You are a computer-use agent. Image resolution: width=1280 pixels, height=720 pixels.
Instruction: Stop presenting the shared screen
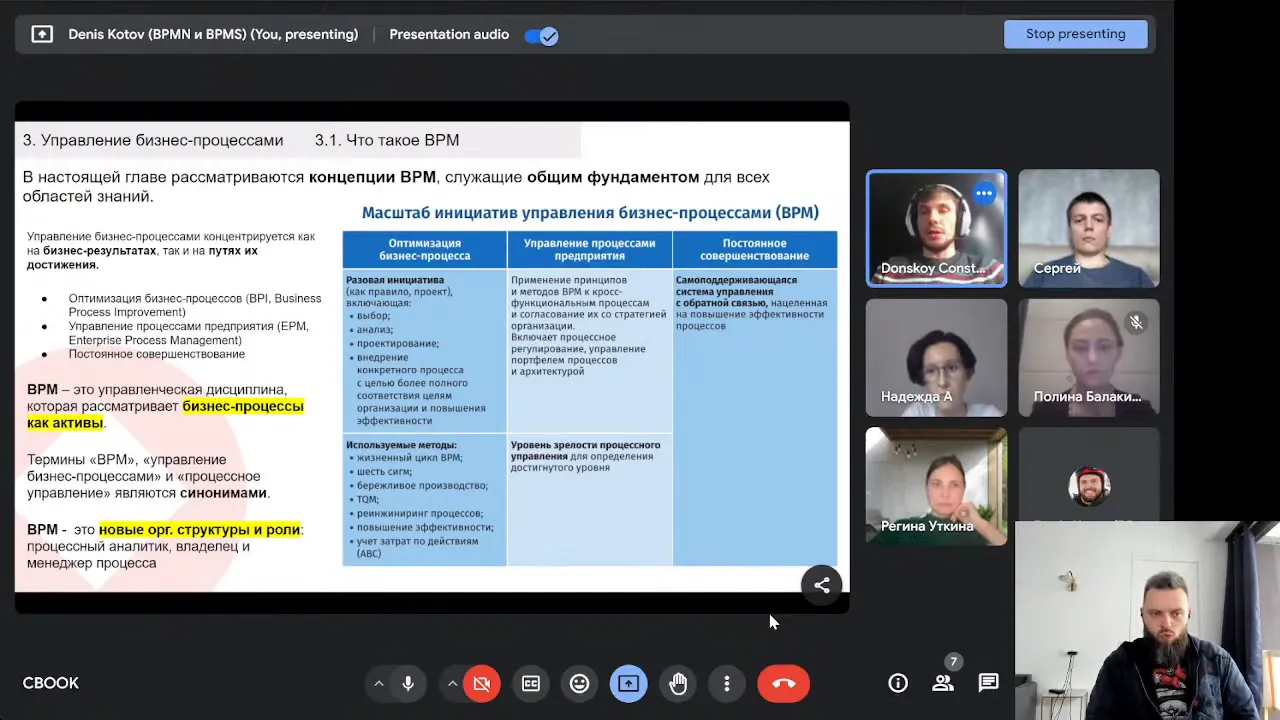click(1075, 34)
